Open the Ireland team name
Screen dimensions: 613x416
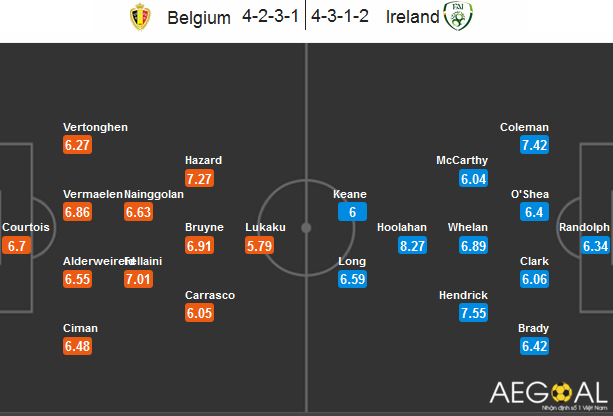click(x=412, y=17)
